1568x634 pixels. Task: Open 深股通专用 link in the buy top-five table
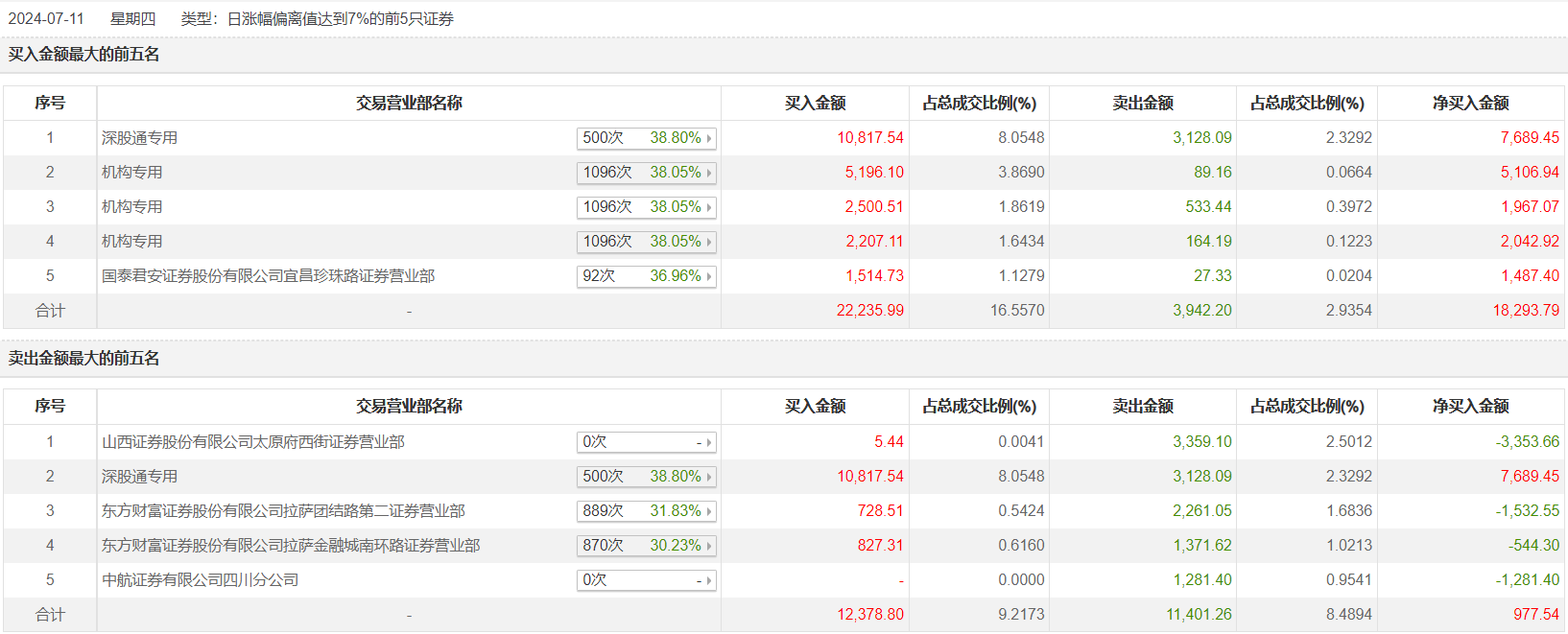[139, 138]
